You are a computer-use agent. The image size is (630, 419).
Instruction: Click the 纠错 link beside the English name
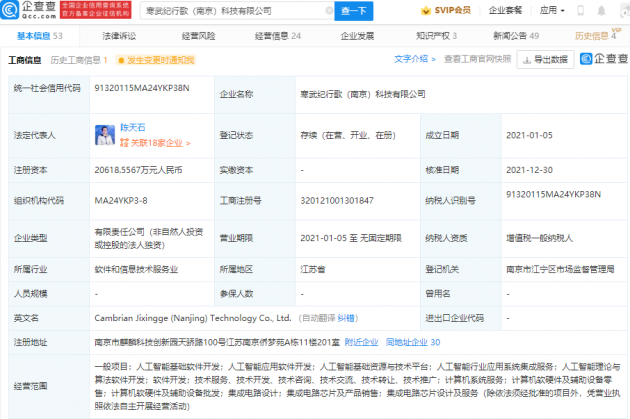345,317
